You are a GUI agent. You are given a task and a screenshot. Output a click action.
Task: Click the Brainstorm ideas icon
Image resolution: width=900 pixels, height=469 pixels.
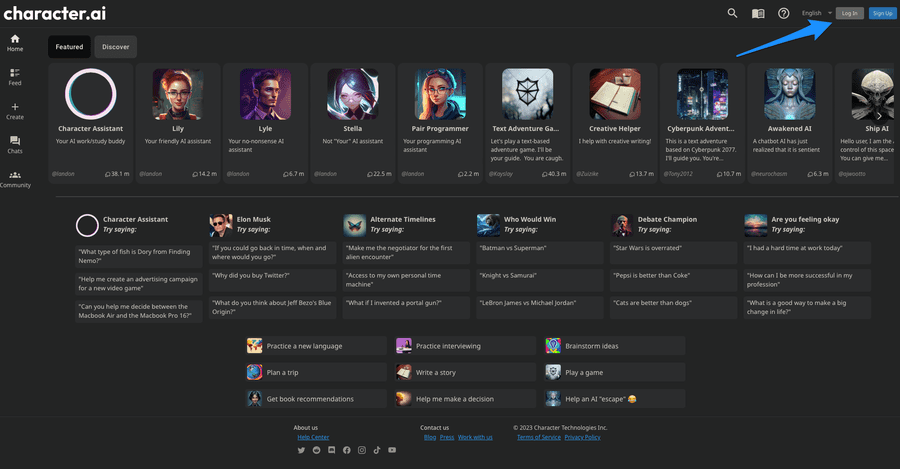tap(553, 346)
